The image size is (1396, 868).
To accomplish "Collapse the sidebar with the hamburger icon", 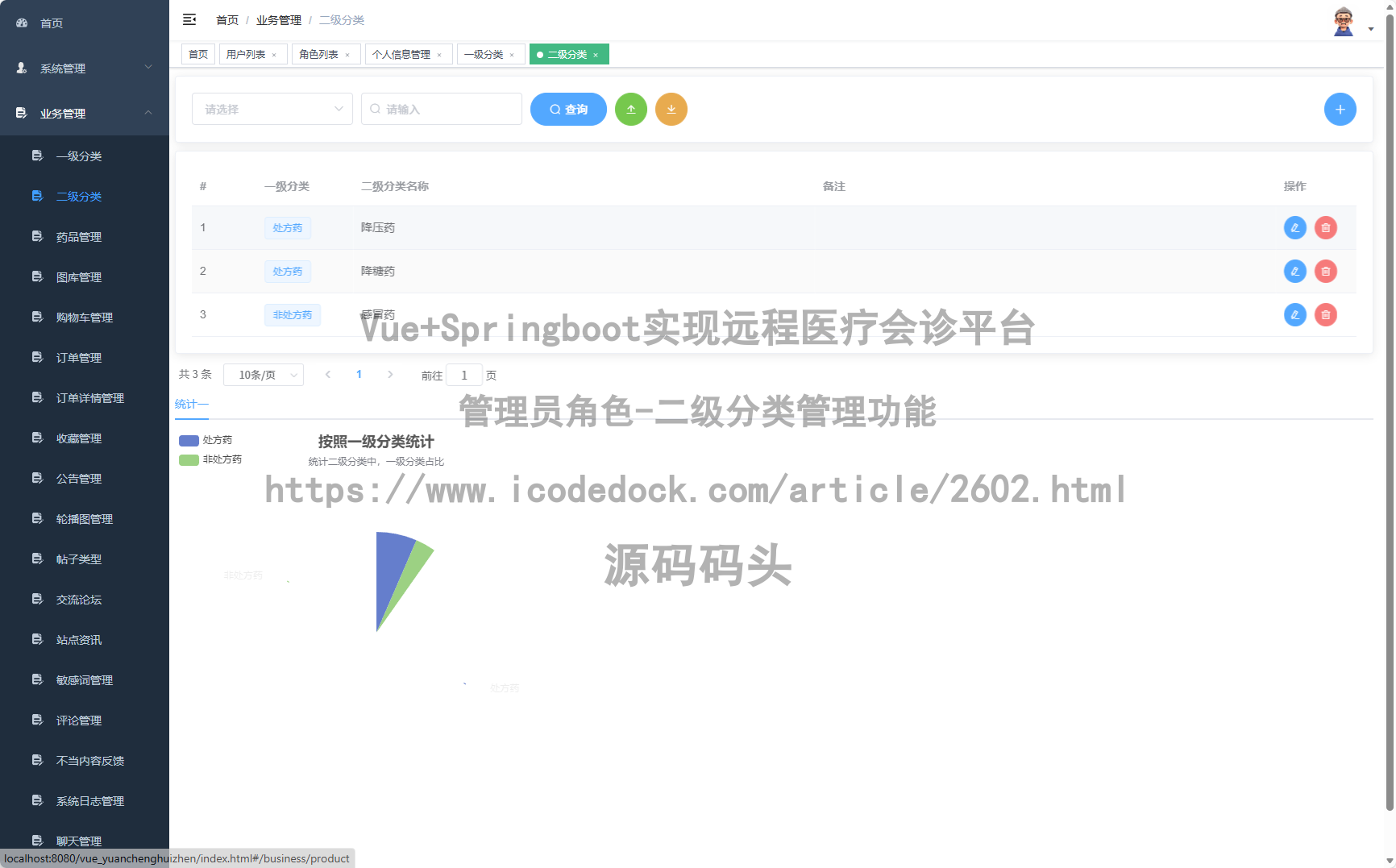I will pos(189,19).
